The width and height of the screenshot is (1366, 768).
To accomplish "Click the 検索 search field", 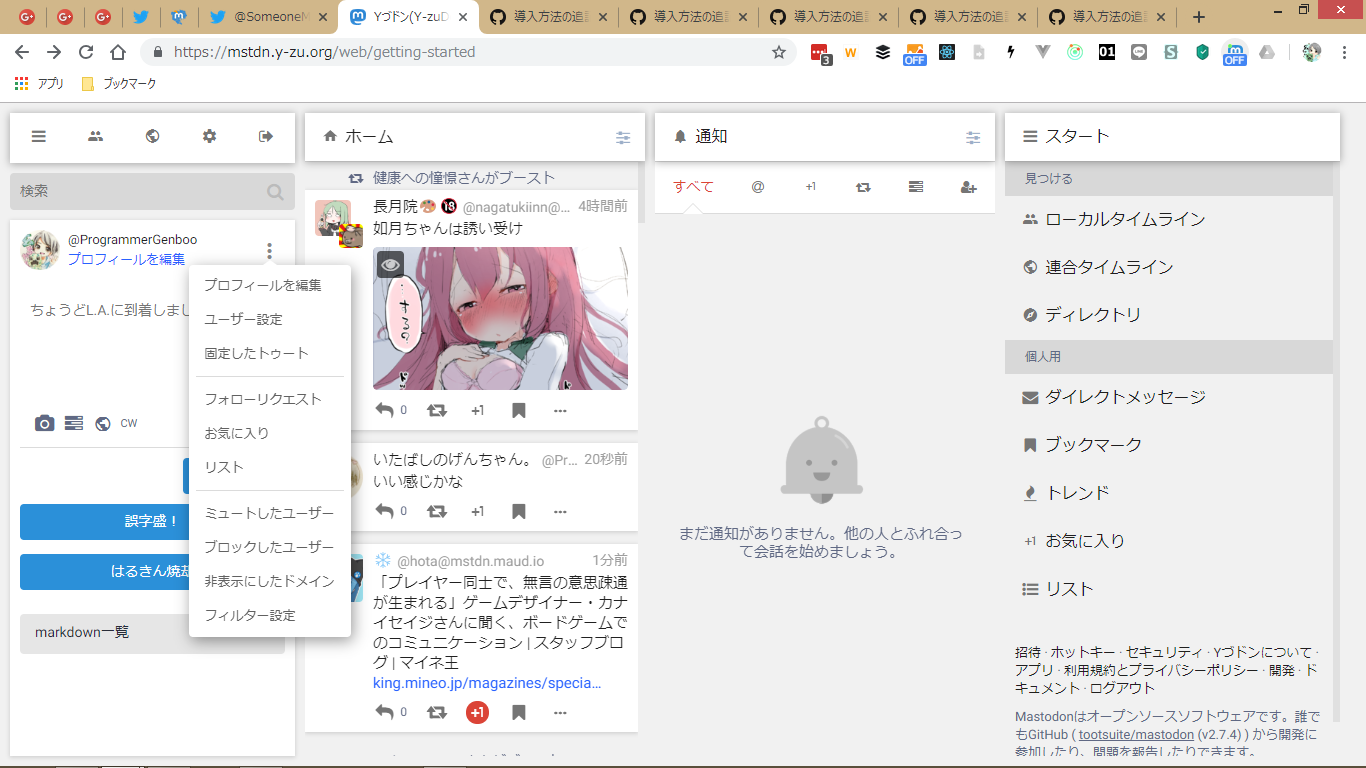I will (140, 191).
